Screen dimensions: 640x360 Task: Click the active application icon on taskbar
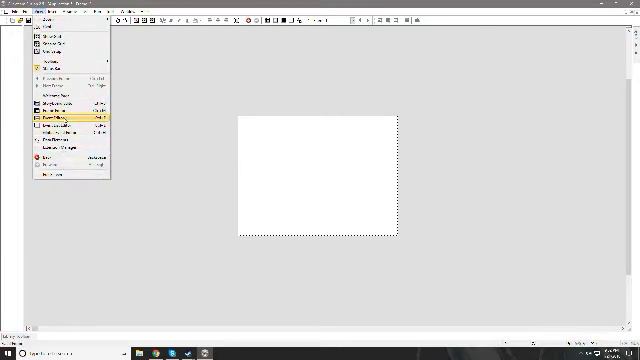click(205, 353)
